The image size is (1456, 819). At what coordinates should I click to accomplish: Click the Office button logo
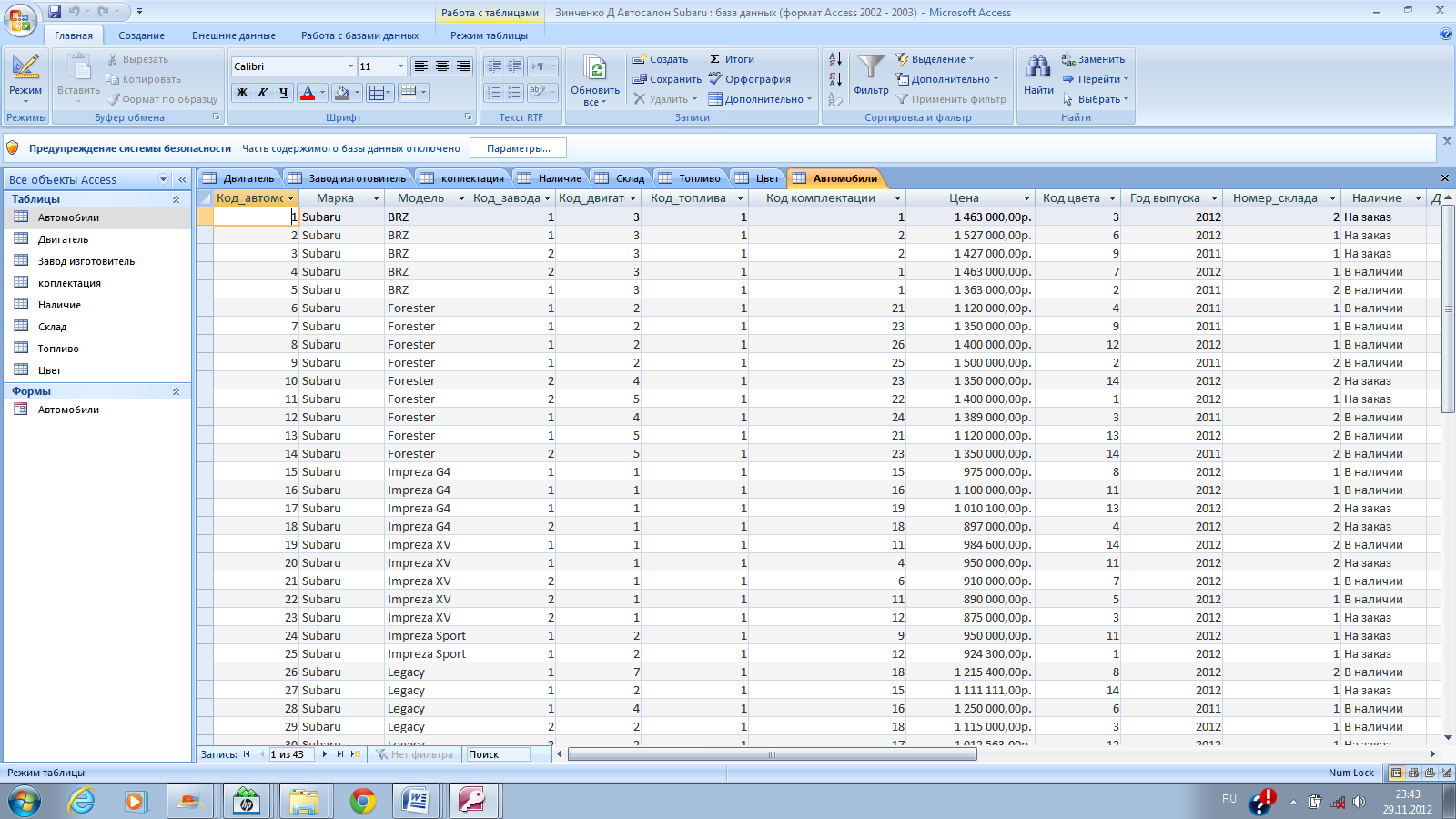[x=22, y=18]
